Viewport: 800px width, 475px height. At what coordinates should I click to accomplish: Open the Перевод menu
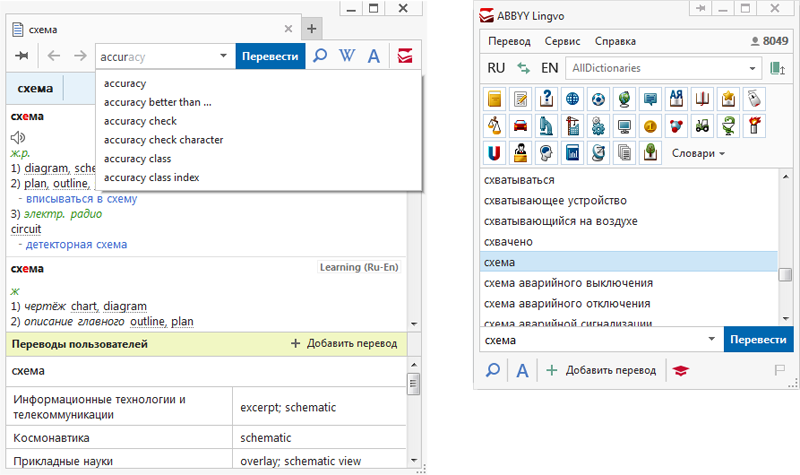[x=509, y=41]
